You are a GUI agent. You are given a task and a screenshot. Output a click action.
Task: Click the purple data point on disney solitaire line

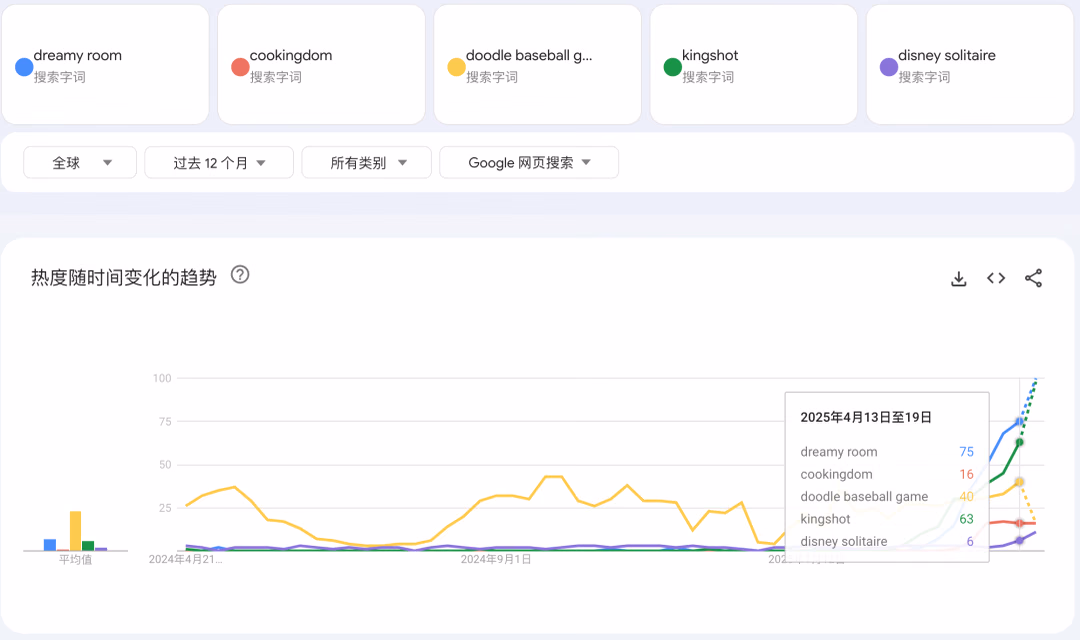coord(1019,541)
